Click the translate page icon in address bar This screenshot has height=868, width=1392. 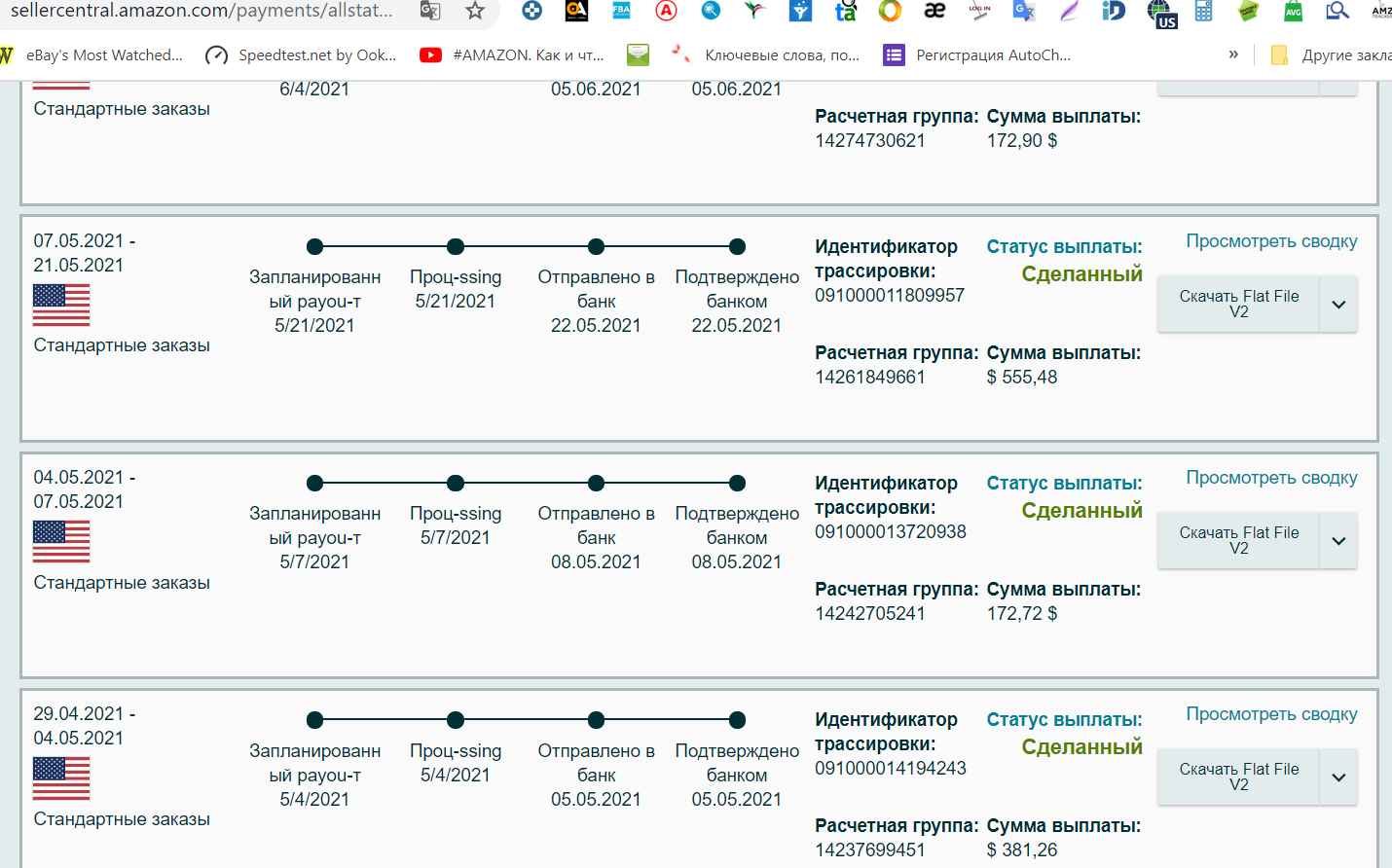[x=430, y=11]
